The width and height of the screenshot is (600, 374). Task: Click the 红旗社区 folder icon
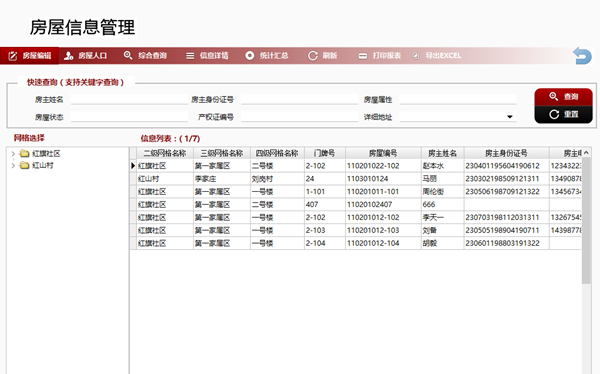point(24,154)
